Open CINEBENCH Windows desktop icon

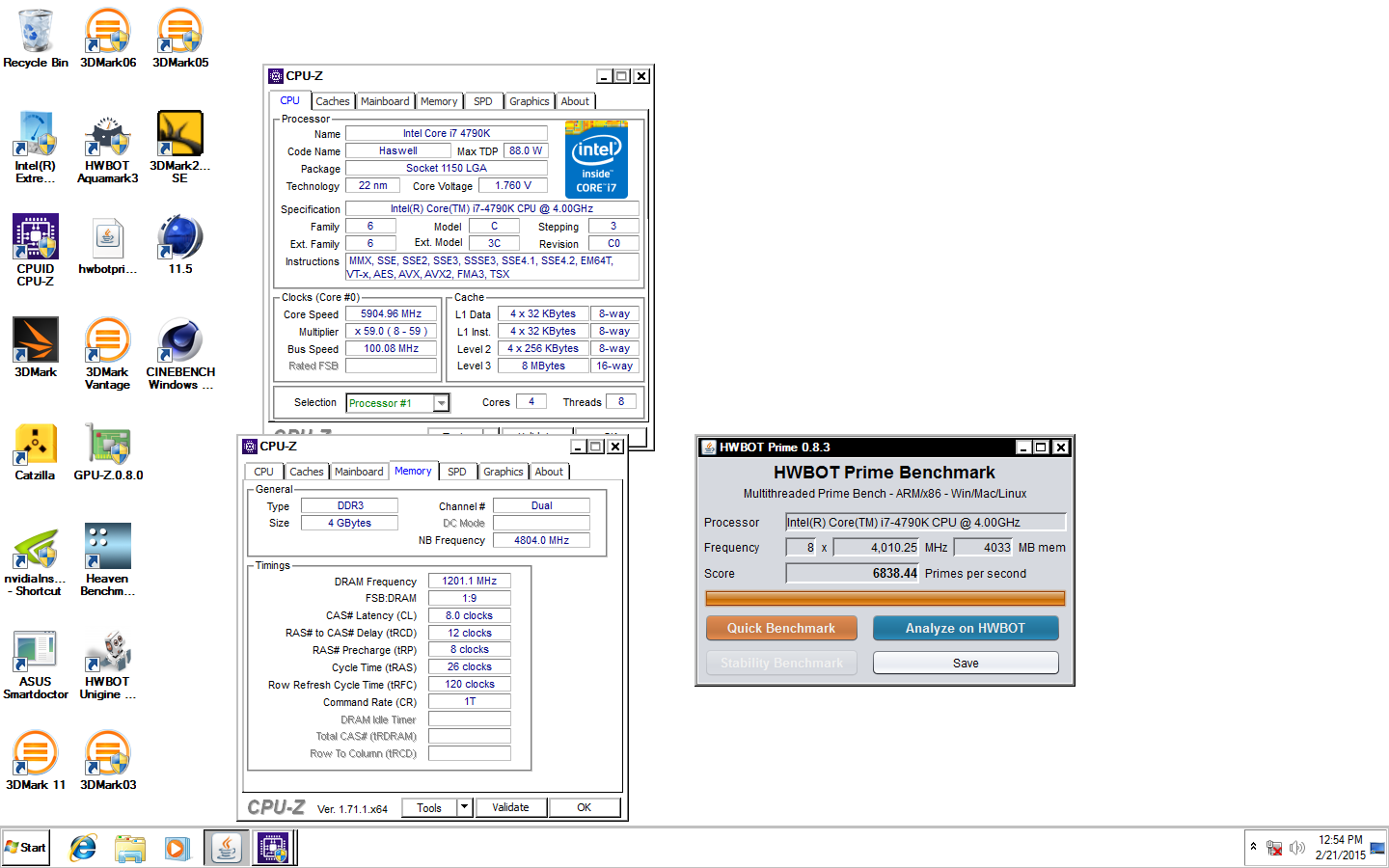[180, 354]
